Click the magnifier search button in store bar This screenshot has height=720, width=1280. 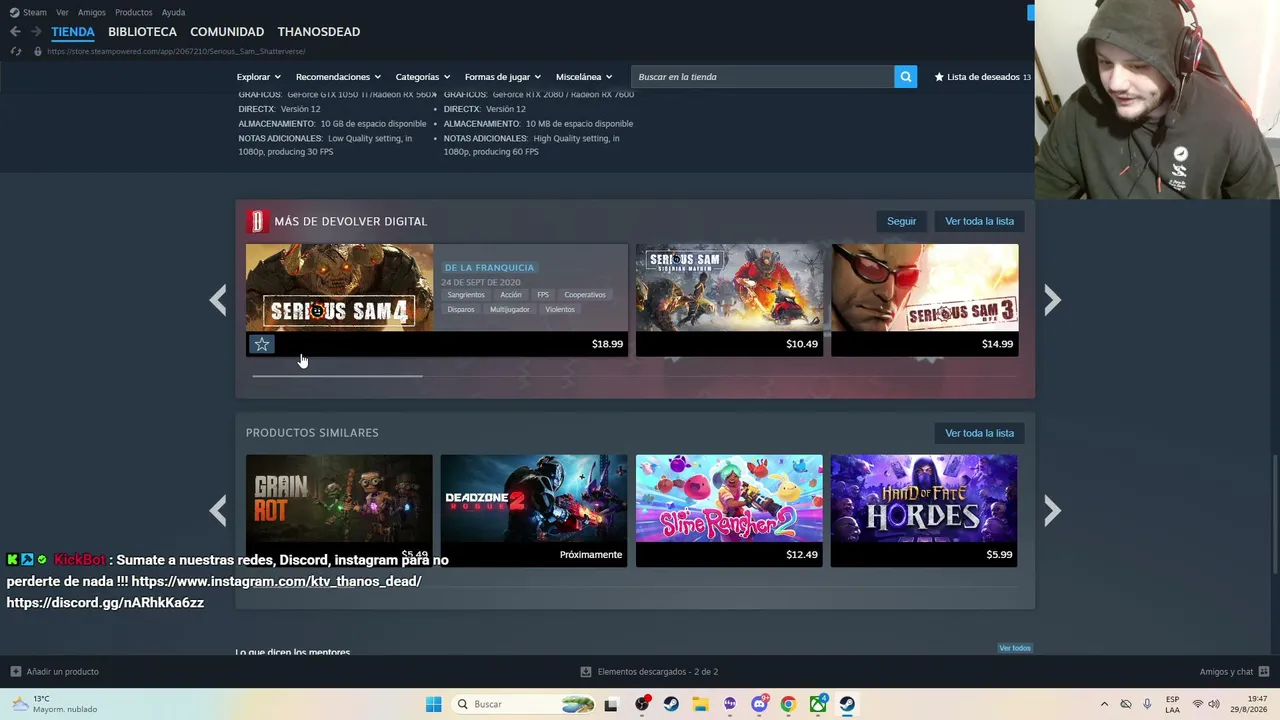[905, 77]
